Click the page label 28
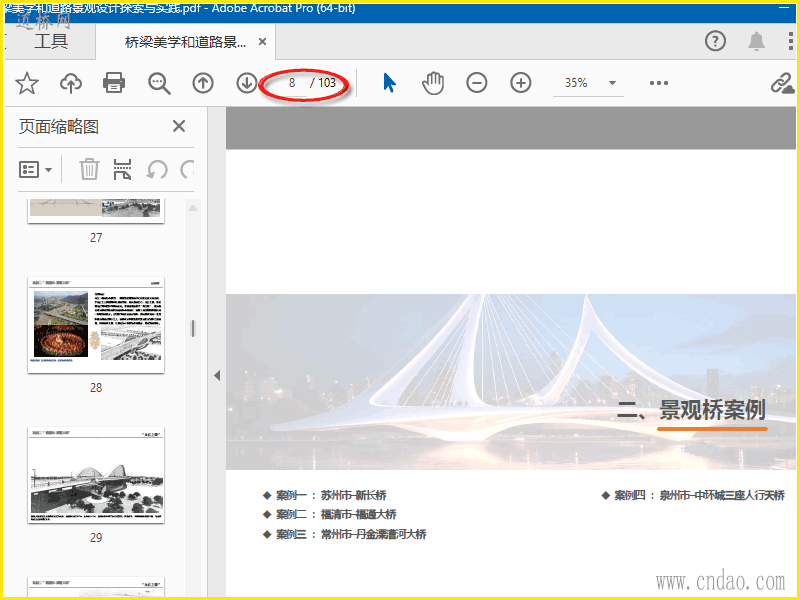The image size is (800, 600). click(96, 388)
